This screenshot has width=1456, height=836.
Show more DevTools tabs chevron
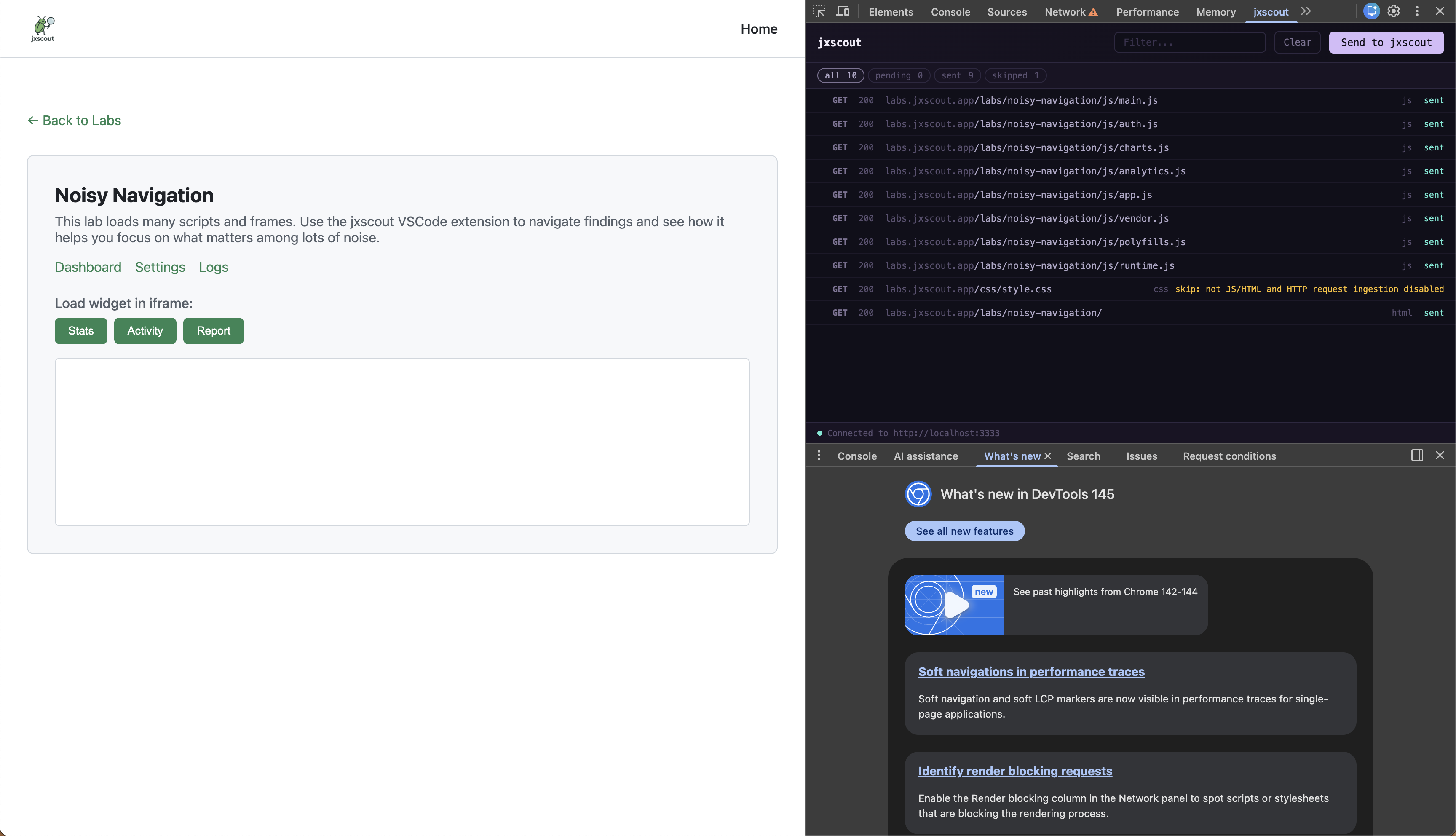point(1306,11)
